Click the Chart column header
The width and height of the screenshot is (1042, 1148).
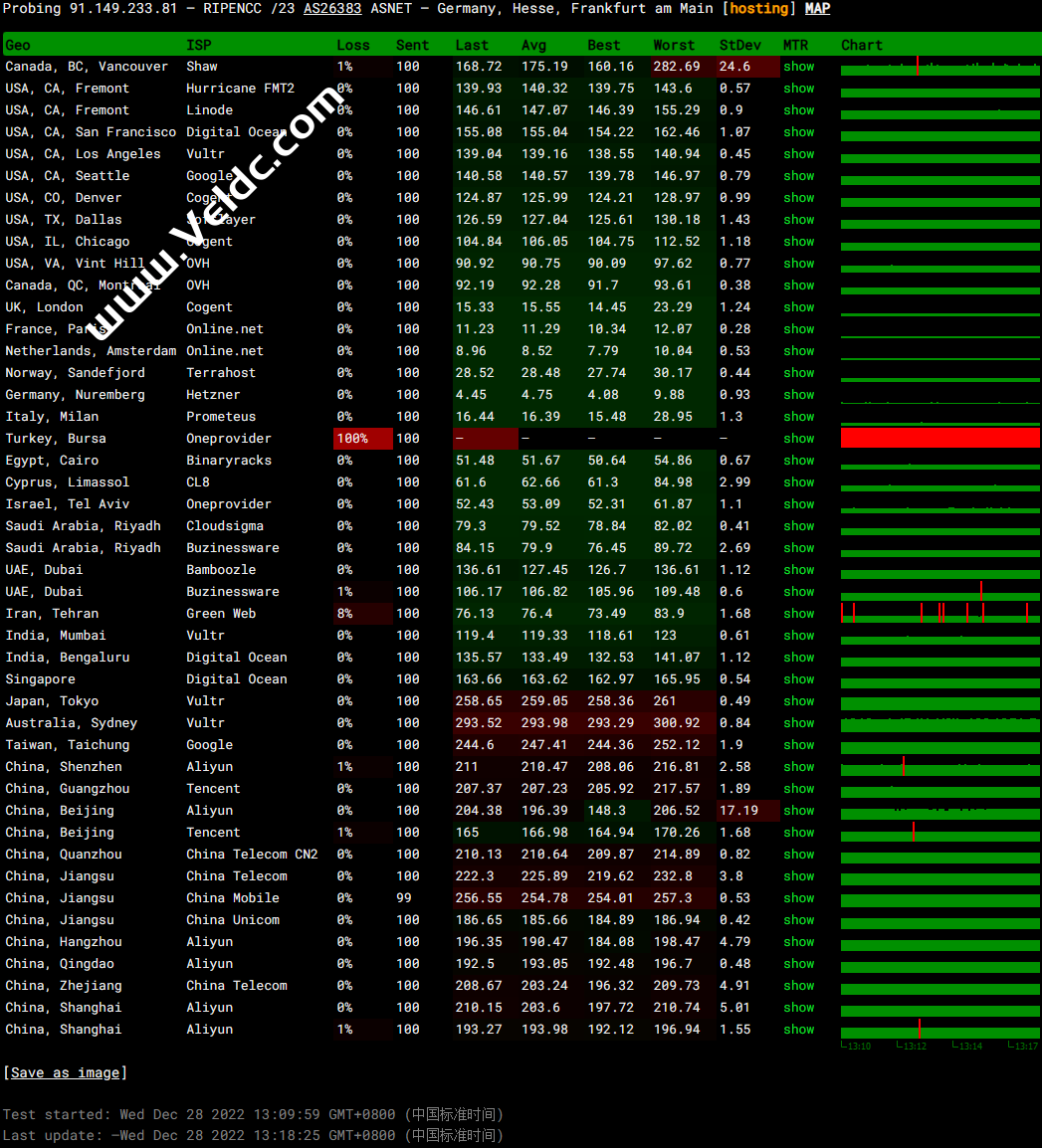tap(862, 46)
